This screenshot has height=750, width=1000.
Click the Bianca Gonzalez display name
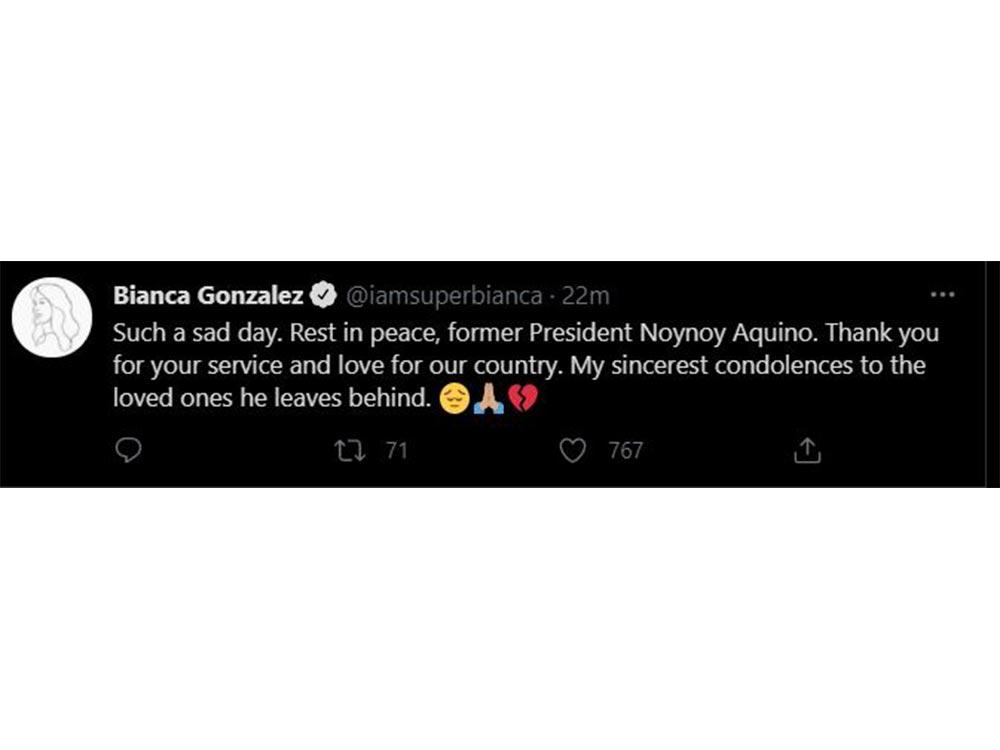click(208, 296)
